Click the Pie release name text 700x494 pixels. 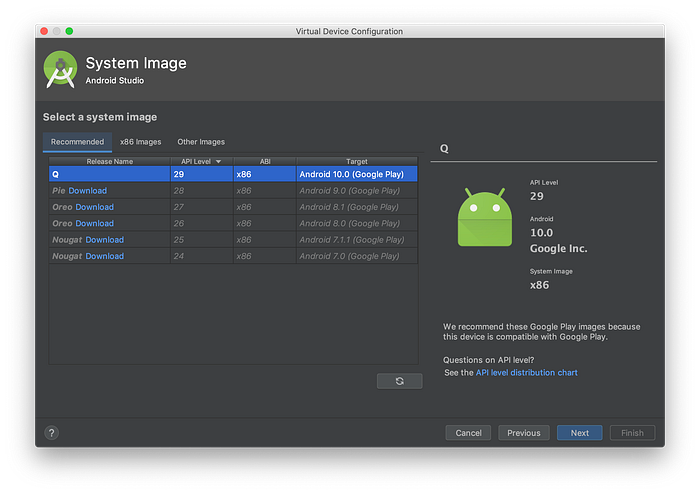point(58,191)
